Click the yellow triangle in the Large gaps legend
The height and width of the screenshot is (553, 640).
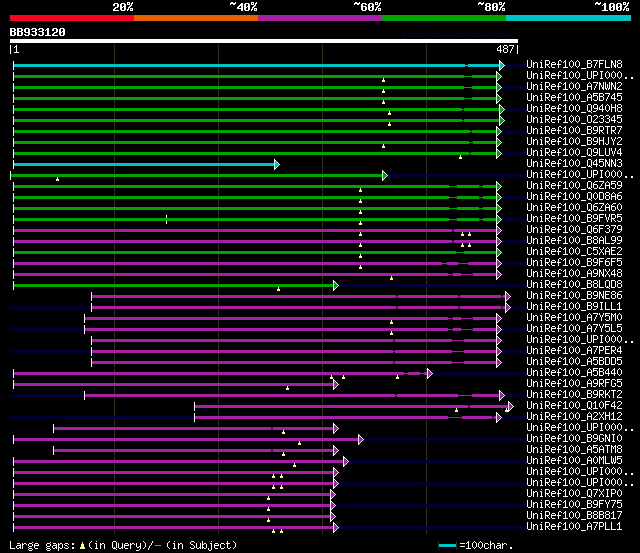pyautogui.click(x=82, y=546)
